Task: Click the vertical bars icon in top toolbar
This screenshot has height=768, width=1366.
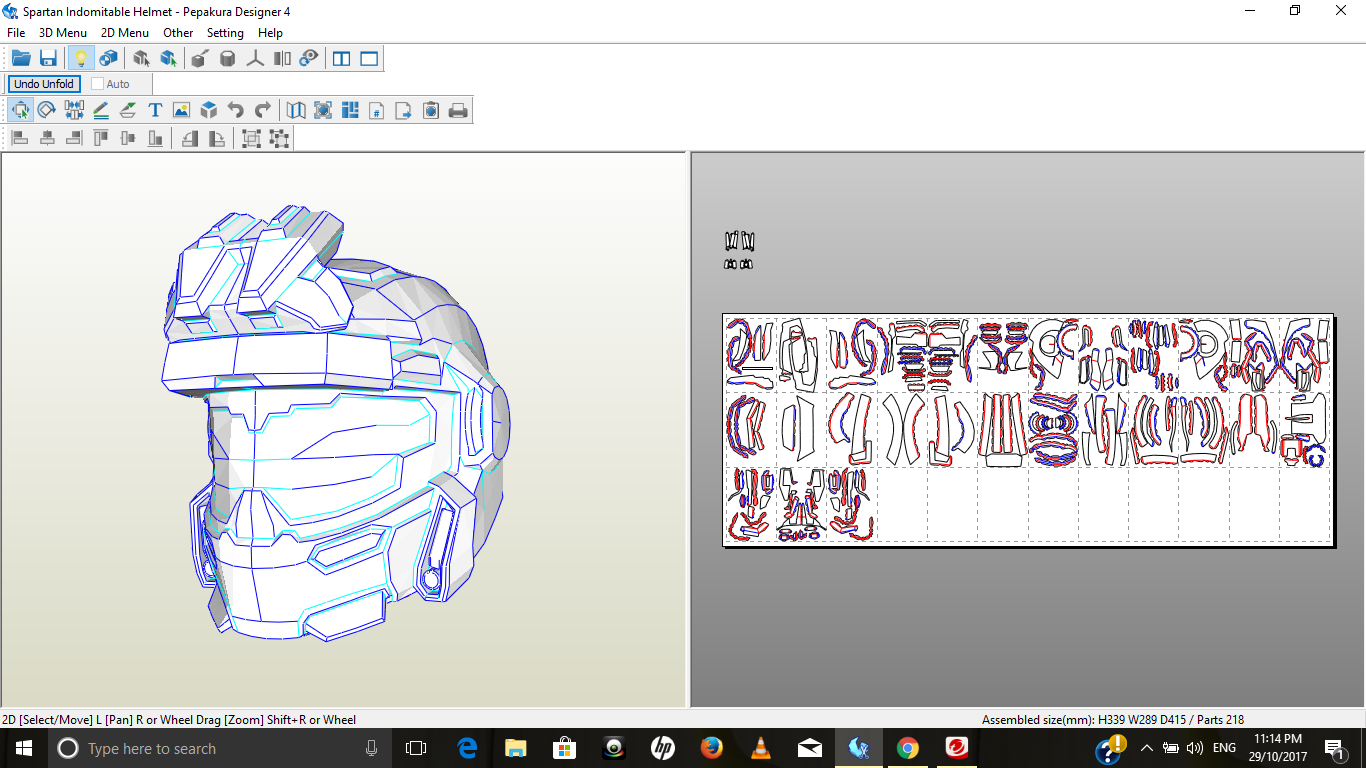Action: pyautogui.click(x=282, y=59)
